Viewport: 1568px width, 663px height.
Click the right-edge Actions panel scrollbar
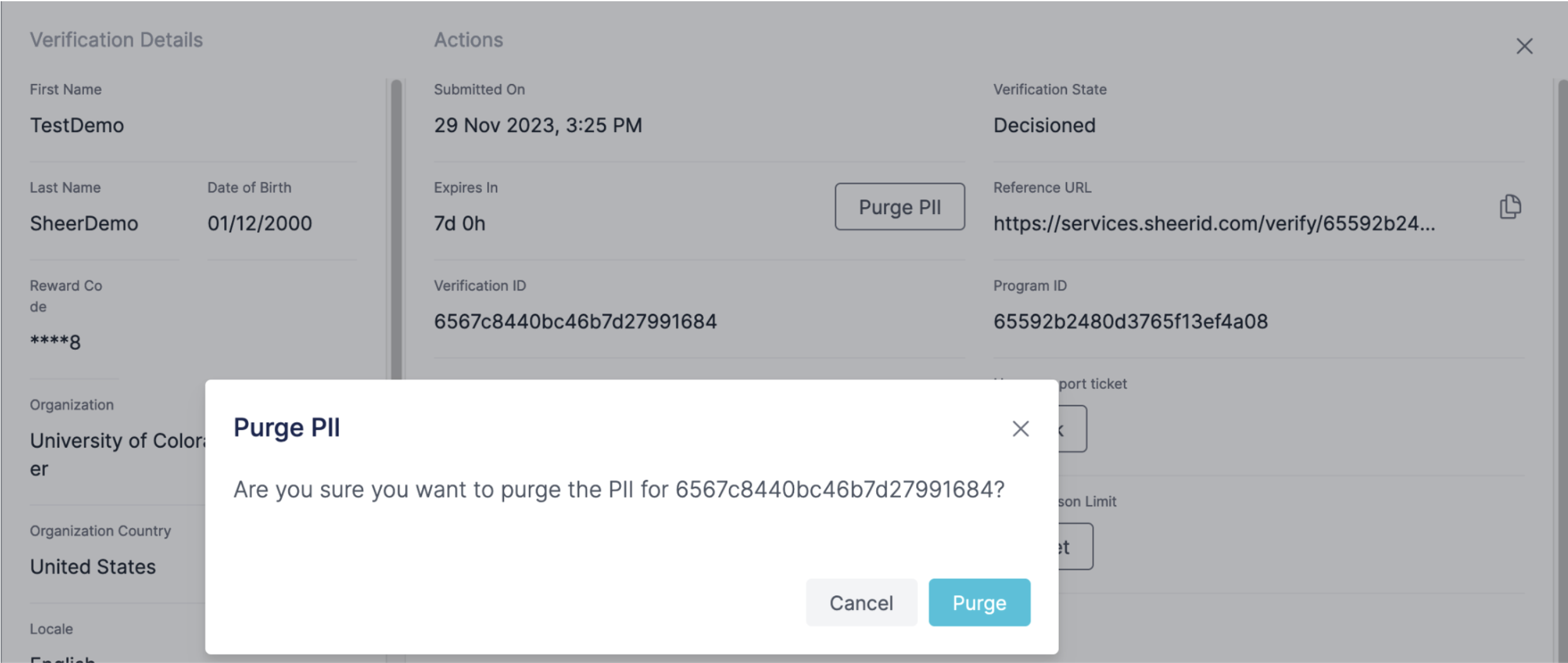pyautogui.click(x=1562, y=316)
